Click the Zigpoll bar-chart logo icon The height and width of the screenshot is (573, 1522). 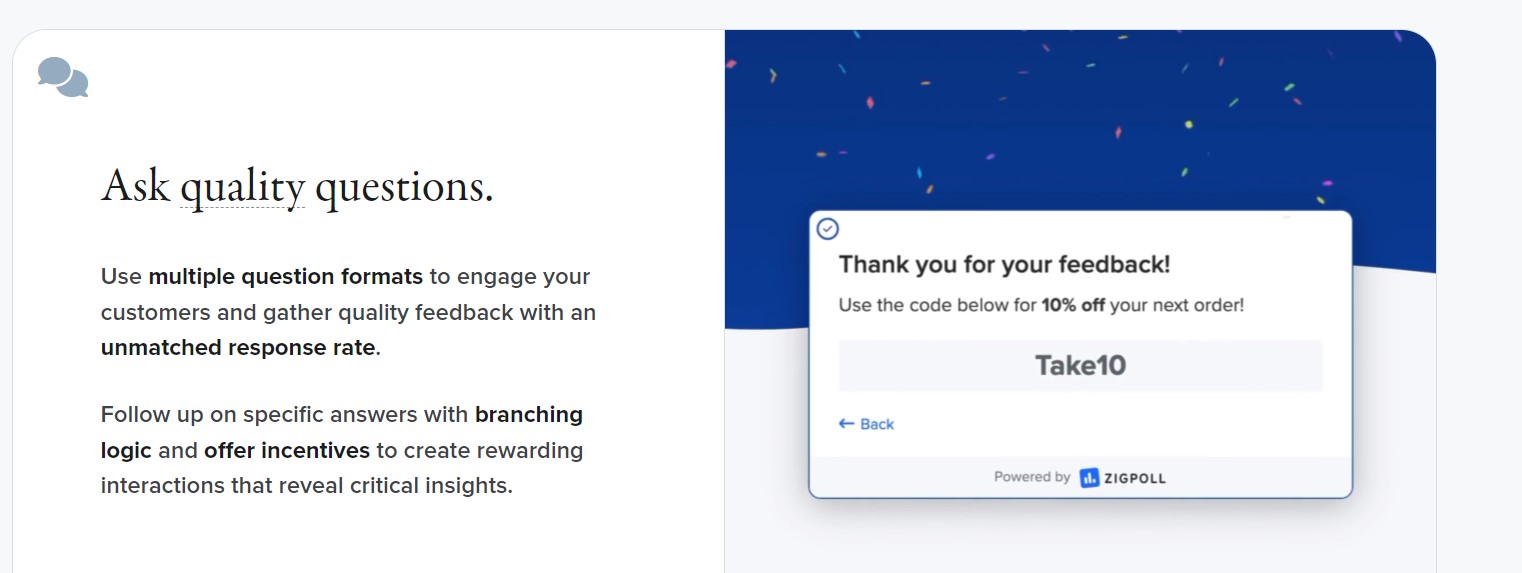pos(1090,478)
